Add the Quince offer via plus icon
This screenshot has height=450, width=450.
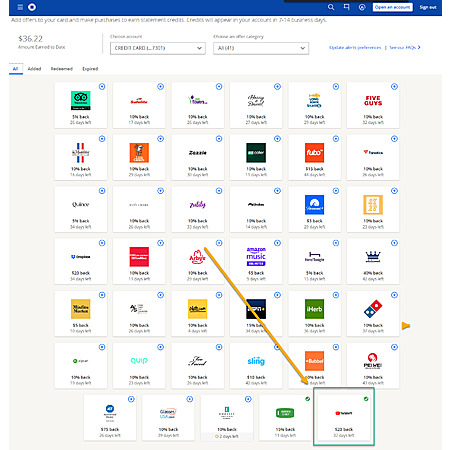pos(102,191)
